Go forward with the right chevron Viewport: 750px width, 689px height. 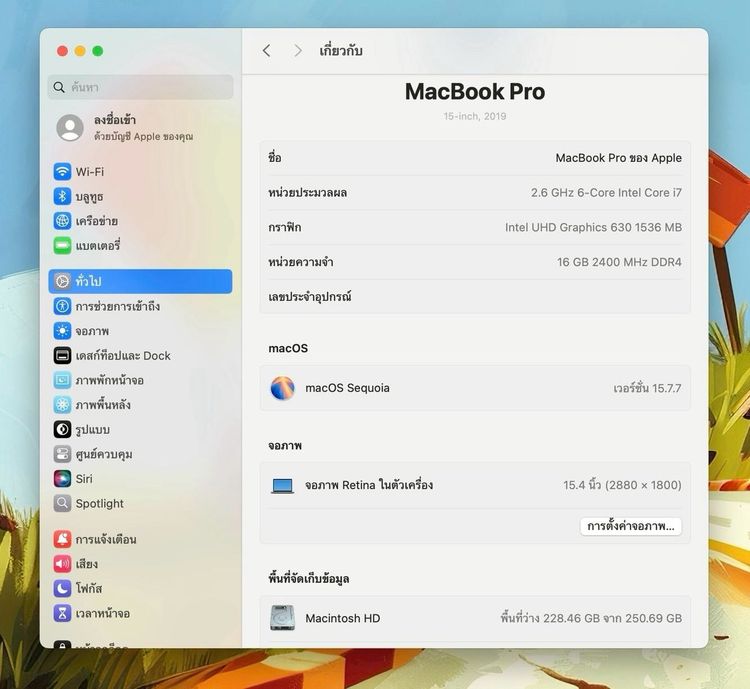[x=298, y=51]
